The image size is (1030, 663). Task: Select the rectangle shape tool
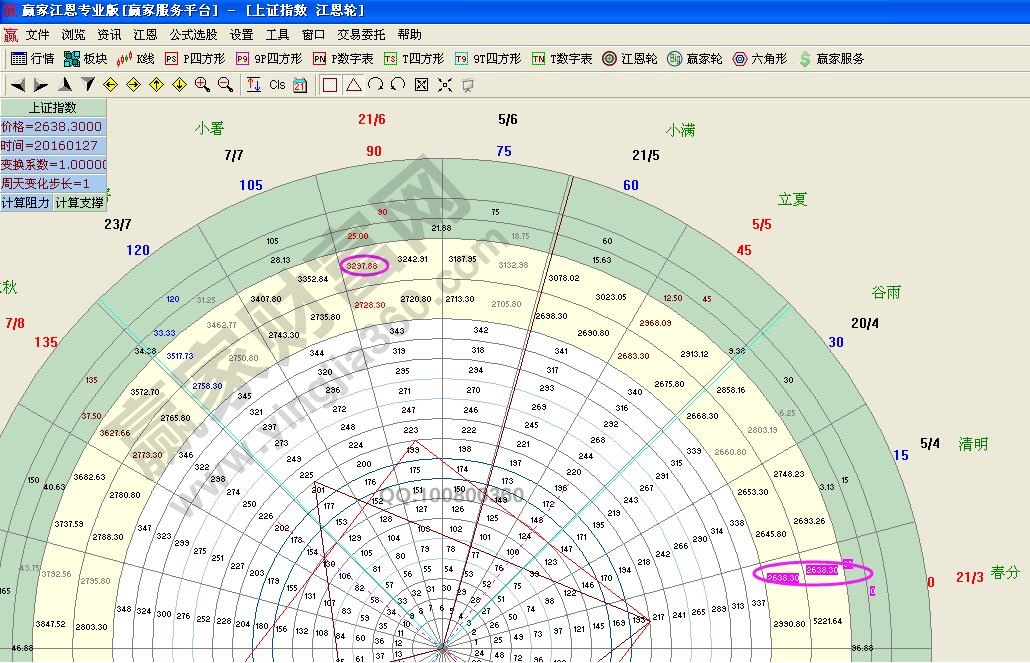pyautogui.click(x=330, y=85)
